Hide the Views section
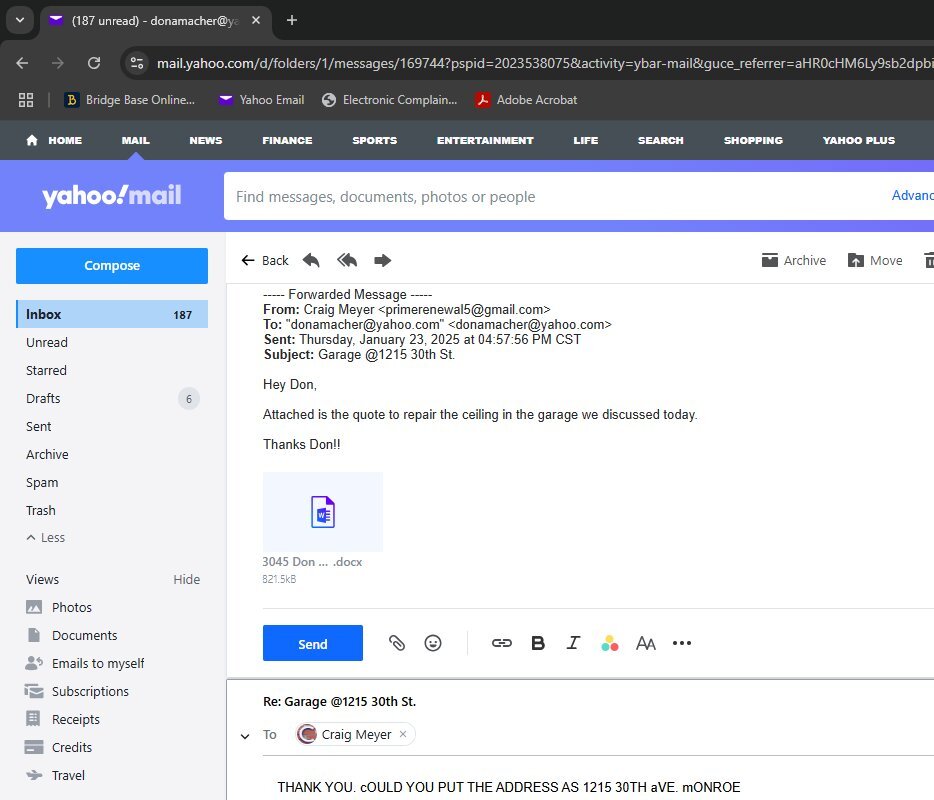This screenshot has width=934, height=800. 186,580
